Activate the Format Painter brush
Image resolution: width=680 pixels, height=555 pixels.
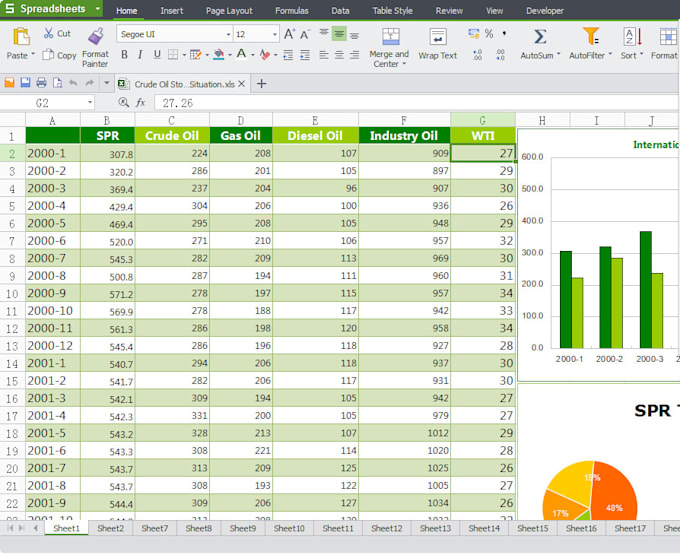tap(96, 36)
